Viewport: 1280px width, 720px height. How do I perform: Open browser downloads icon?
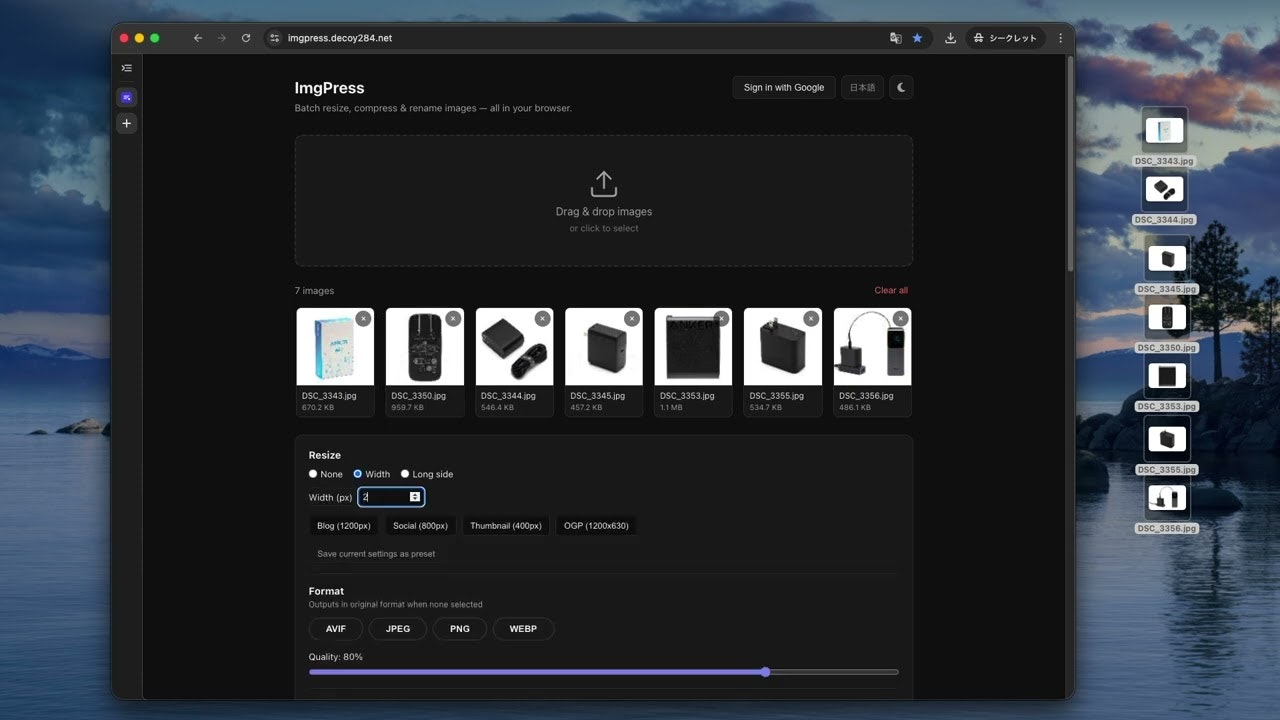950,38
